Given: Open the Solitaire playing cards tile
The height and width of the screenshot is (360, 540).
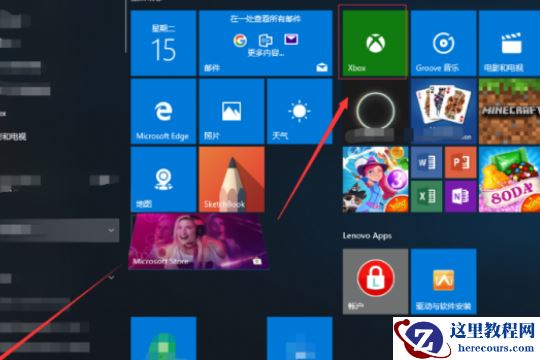Looking at the screenshot, I should (444, 111).
